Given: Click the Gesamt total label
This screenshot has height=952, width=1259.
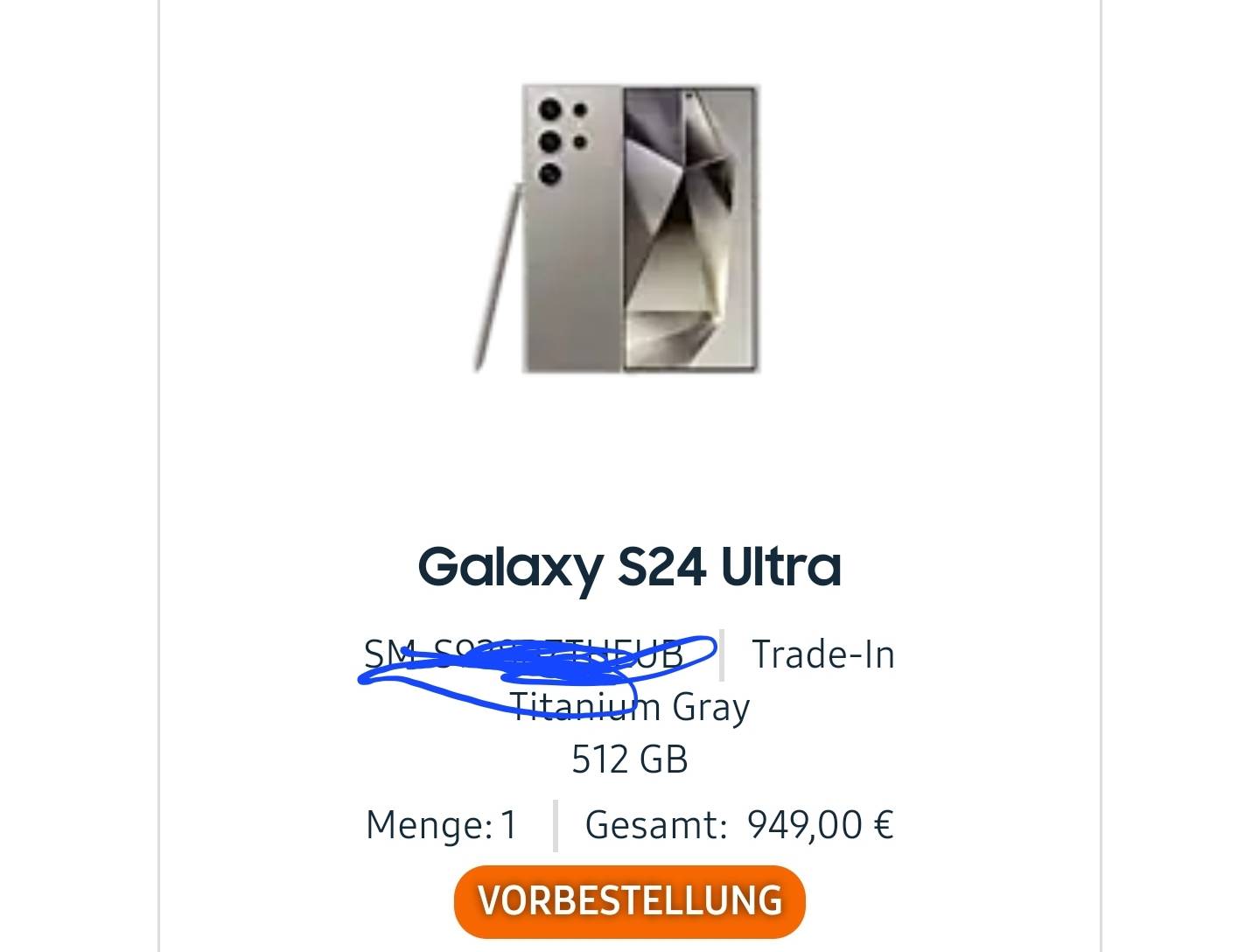Looking at the screenshot, I should tap(656, 825).
